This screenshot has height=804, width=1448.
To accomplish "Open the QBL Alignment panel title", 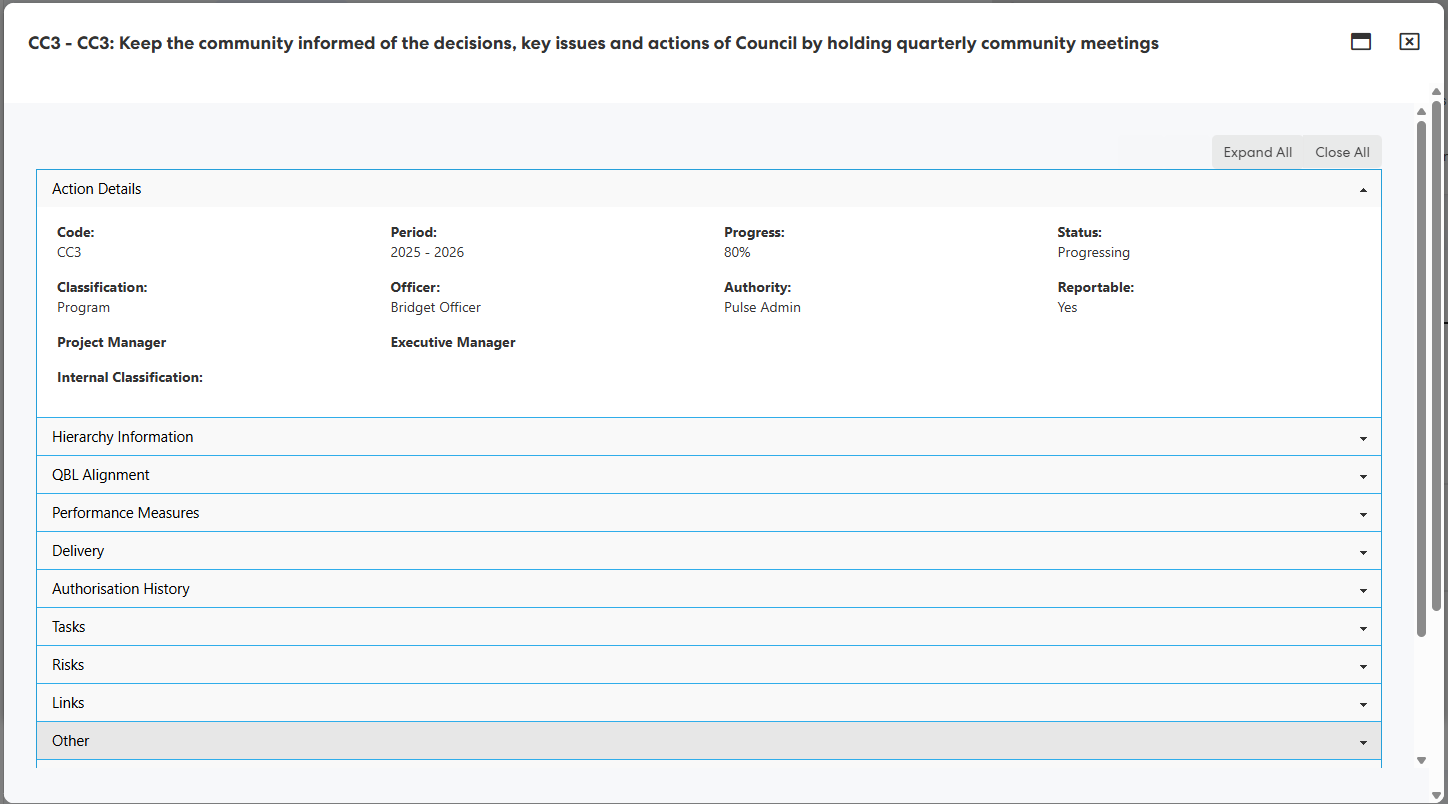I will (101, 475).
